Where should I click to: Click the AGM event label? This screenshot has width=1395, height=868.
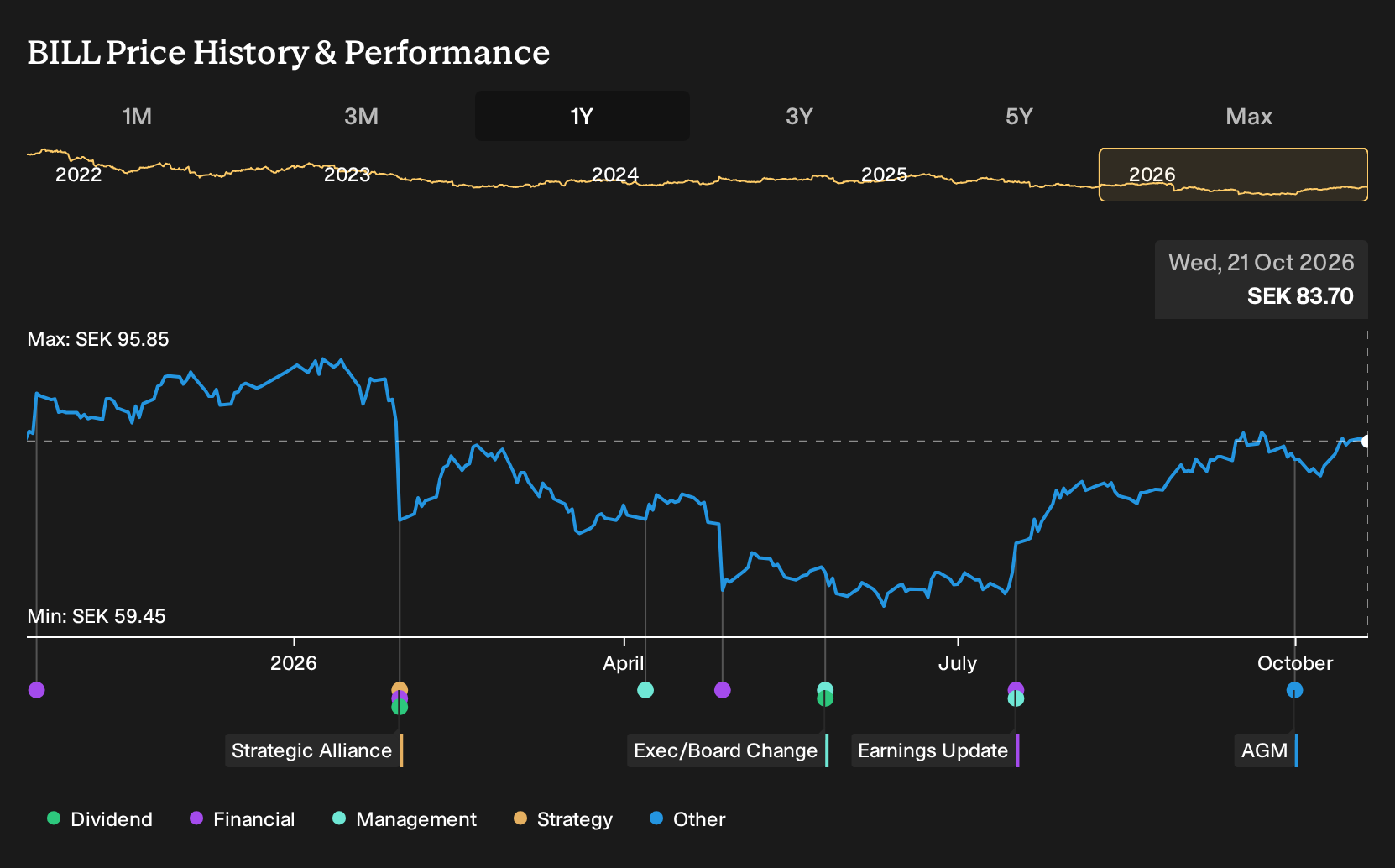[x=1266, y=750]
